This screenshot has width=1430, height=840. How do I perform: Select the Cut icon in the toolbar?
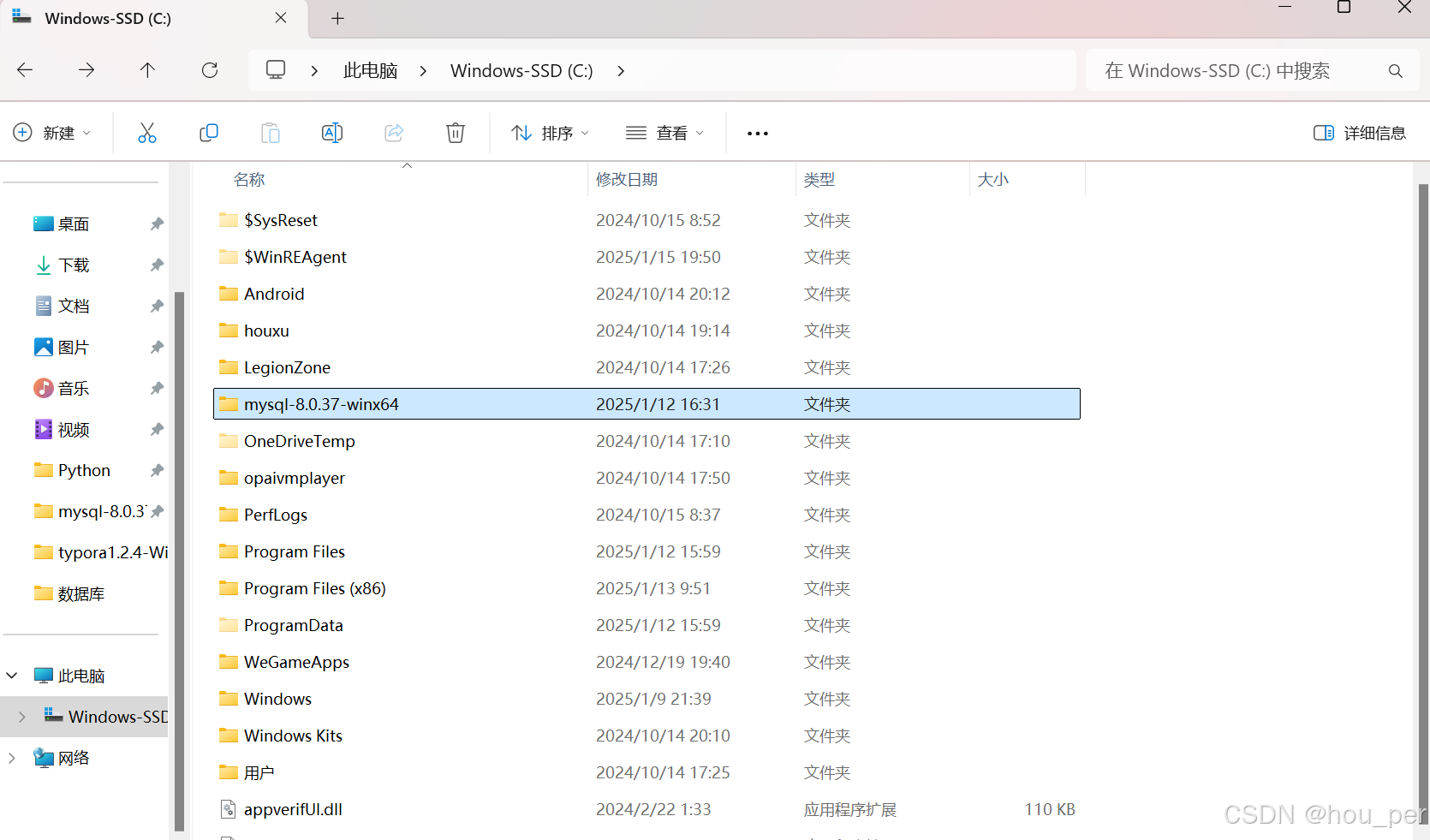(x=146, y=133)
